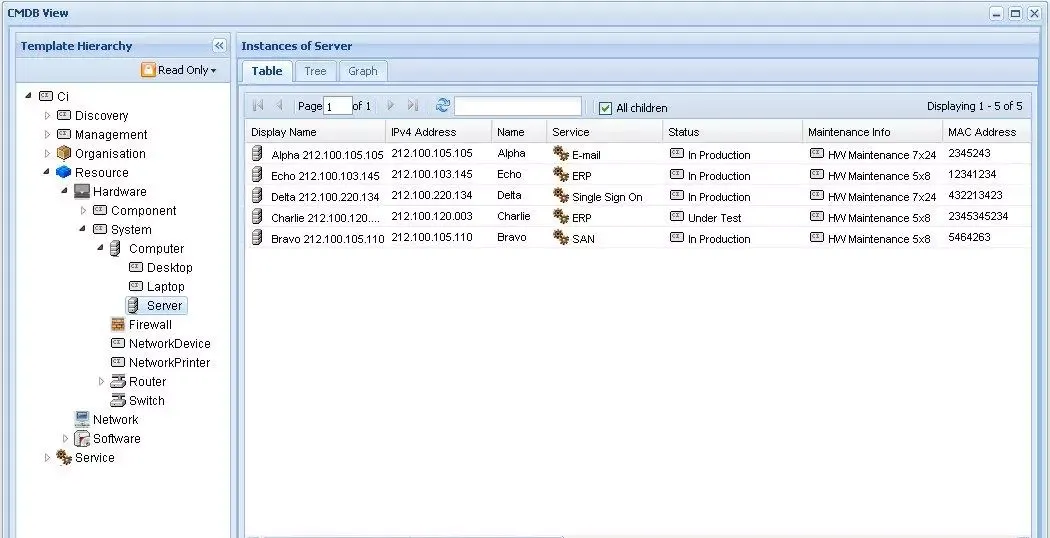Click gears icon beside SAN service
The height and width of the screenshot is (538, 1050).
click(x=560, y=237)
